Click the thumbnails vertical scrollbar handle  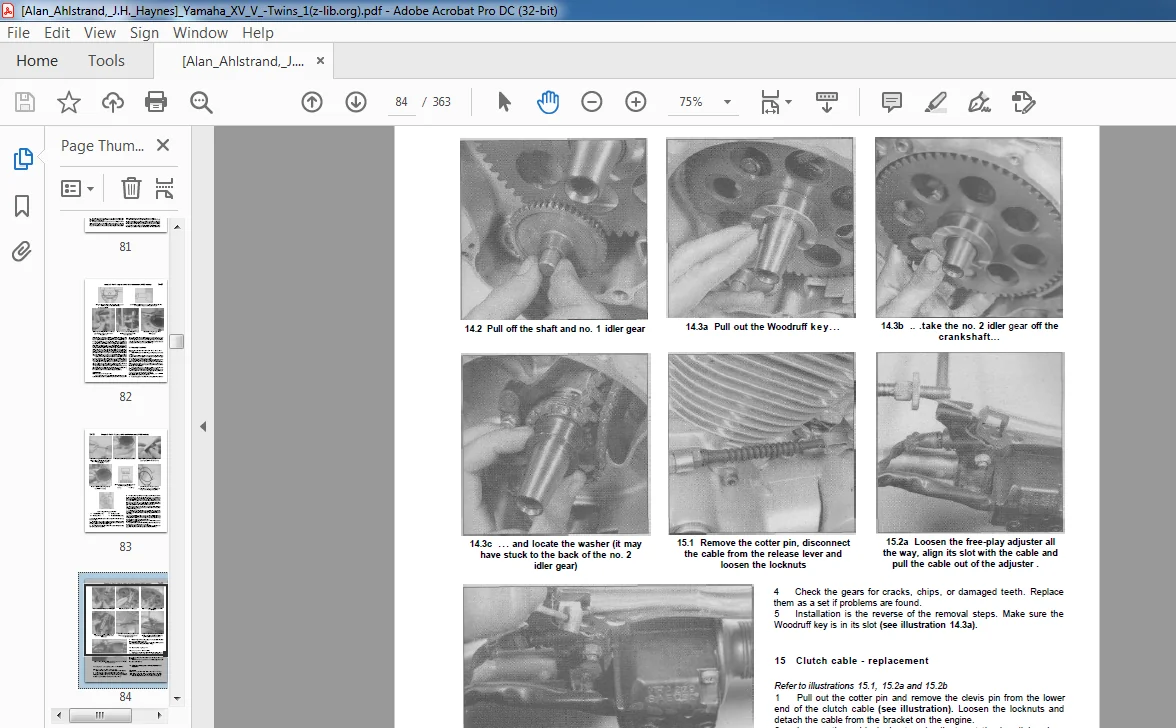pos(177,341)
